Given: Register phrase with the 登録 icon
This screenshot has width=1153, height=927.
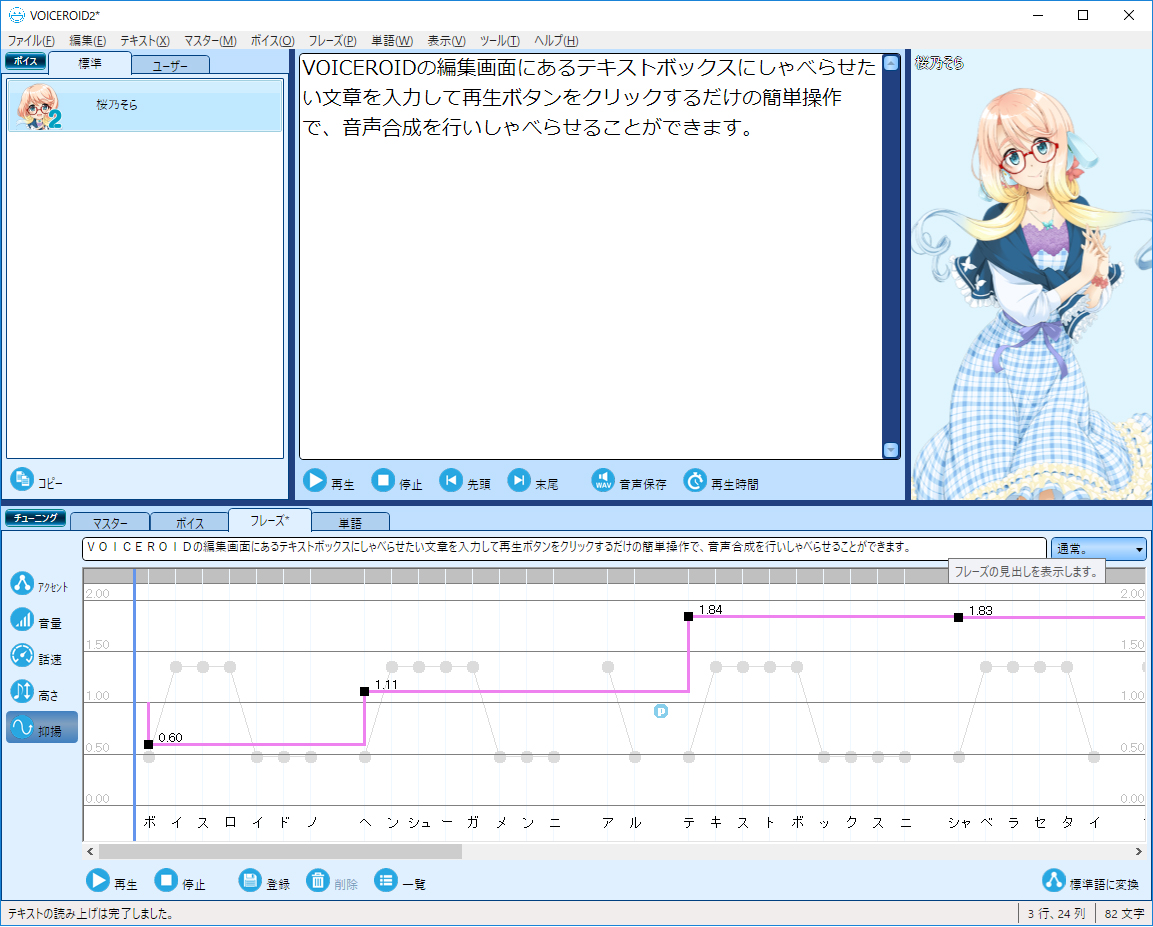Looking at the screenshot, I should coord(250,881).
